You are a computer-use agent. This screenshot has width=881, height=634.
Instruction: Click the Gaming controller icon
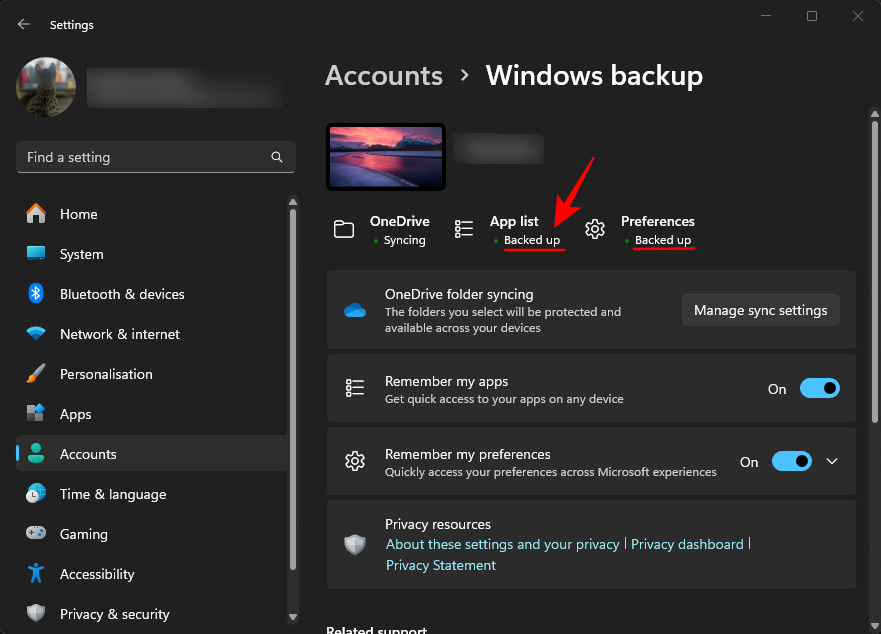[36, 534]
